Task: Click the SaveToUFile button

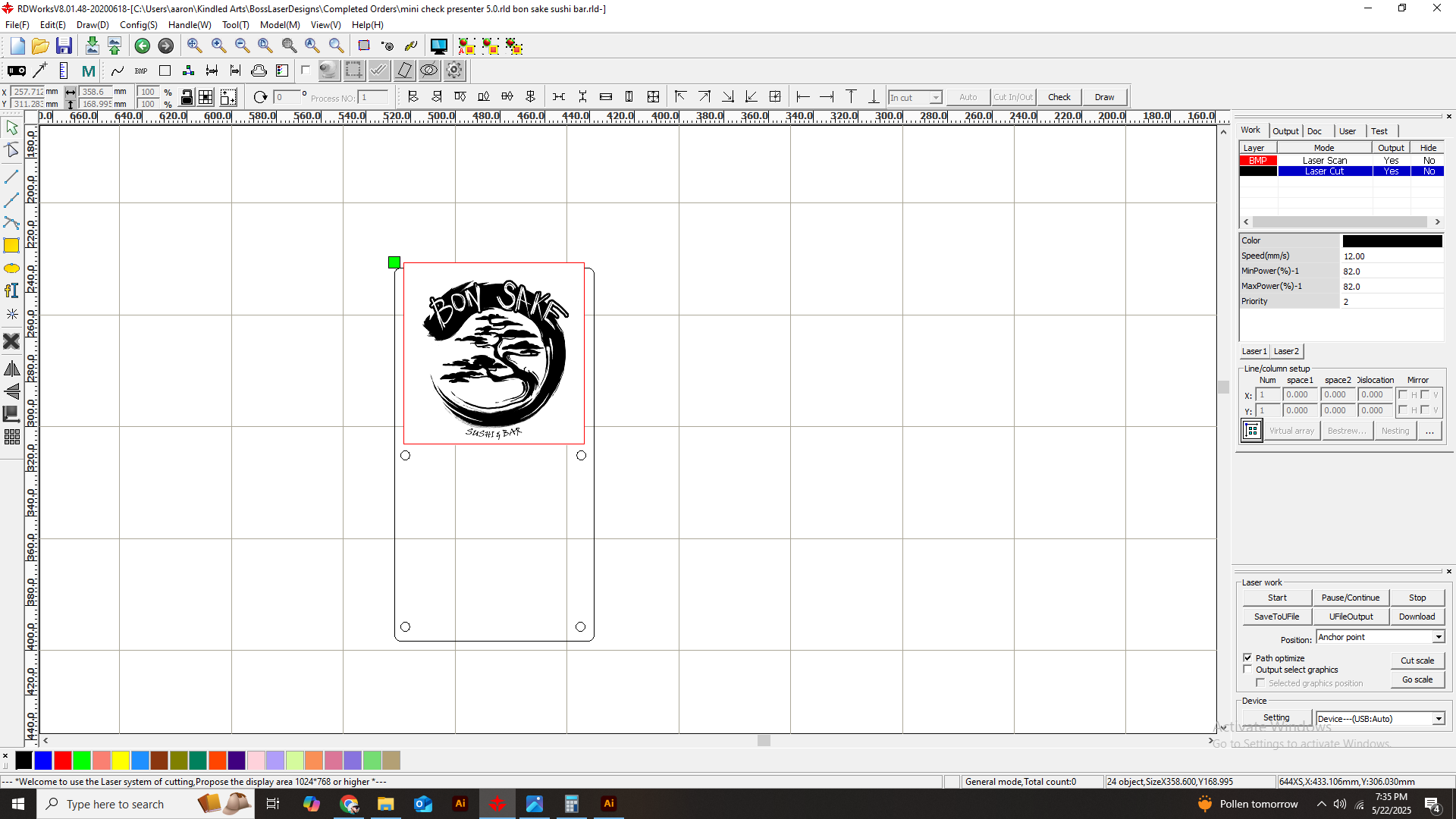Action: (1277, 617)
